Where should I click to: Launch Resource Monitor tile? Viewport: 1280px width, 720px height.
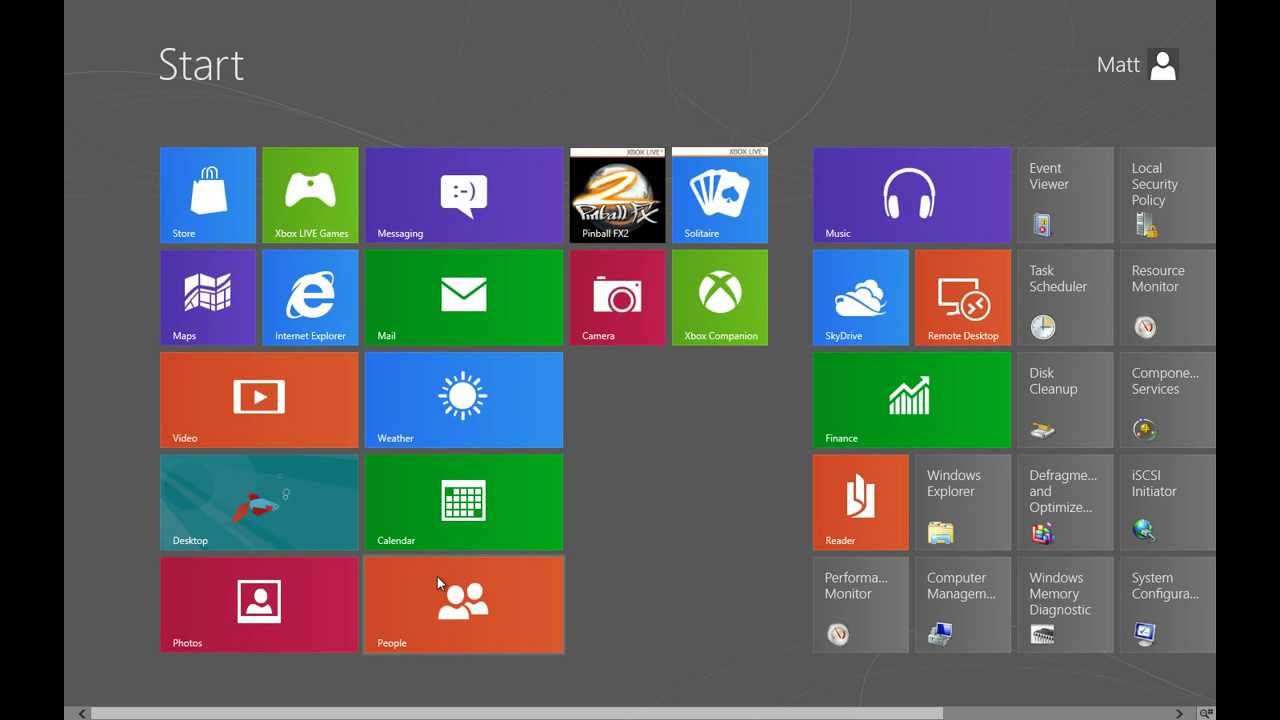[x=1167, y=297]
